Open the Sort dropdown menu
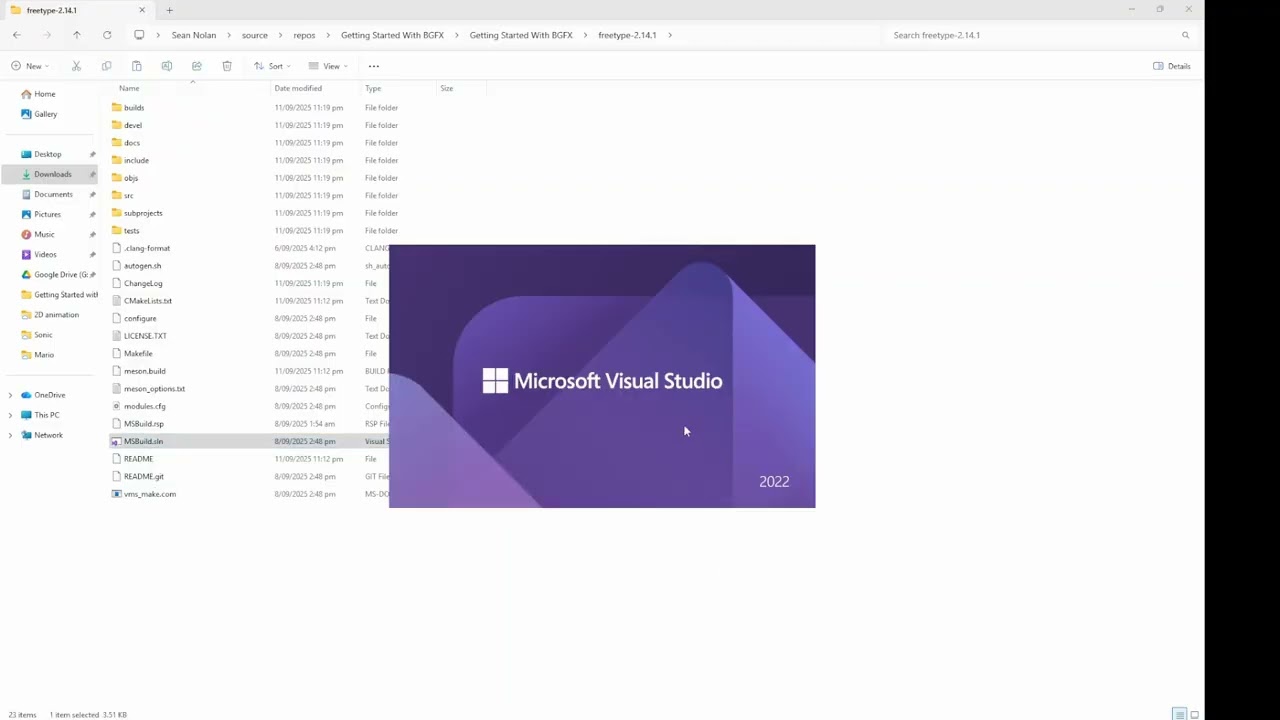 [272, 66]
